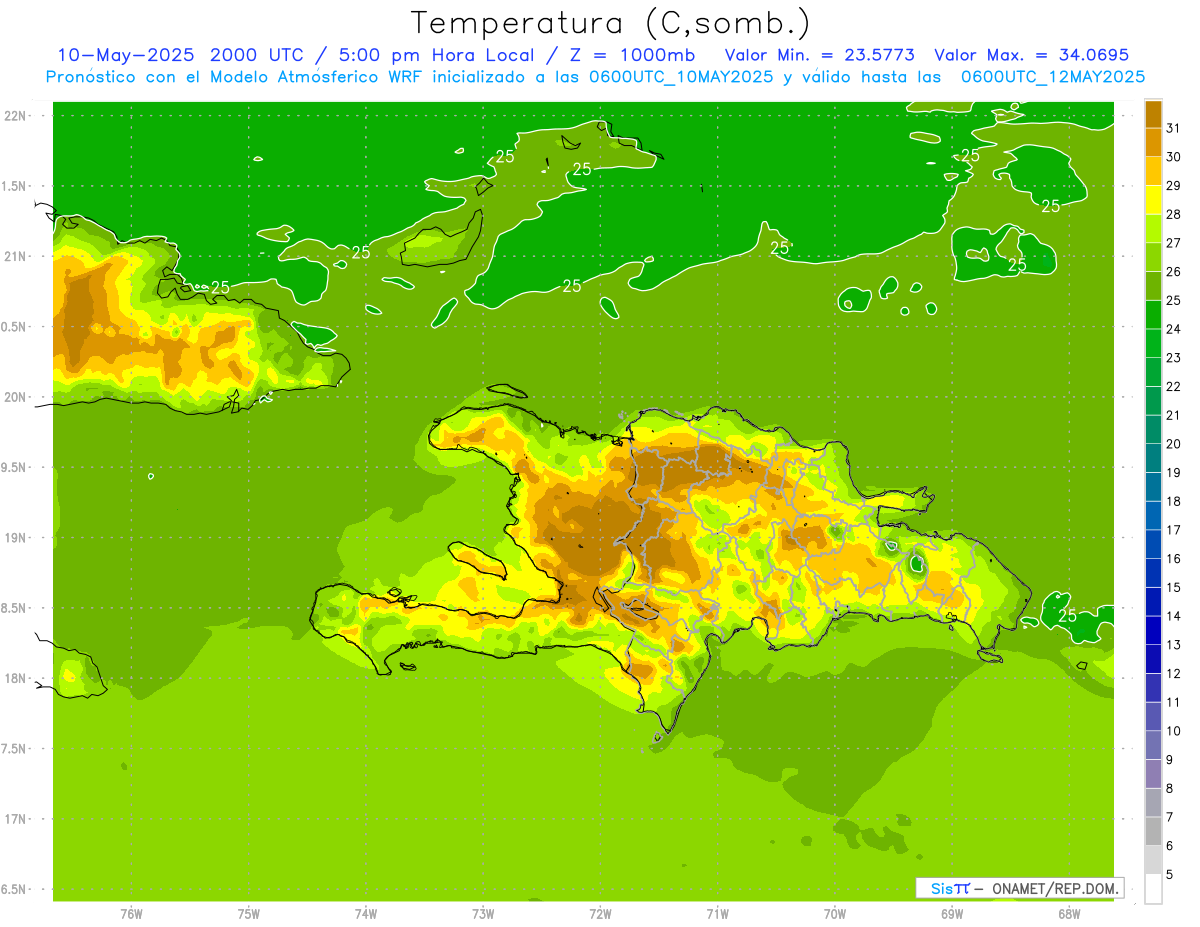
Task: Click the legend value 12
Action: pyautogui.click(x=1173, y=673)
